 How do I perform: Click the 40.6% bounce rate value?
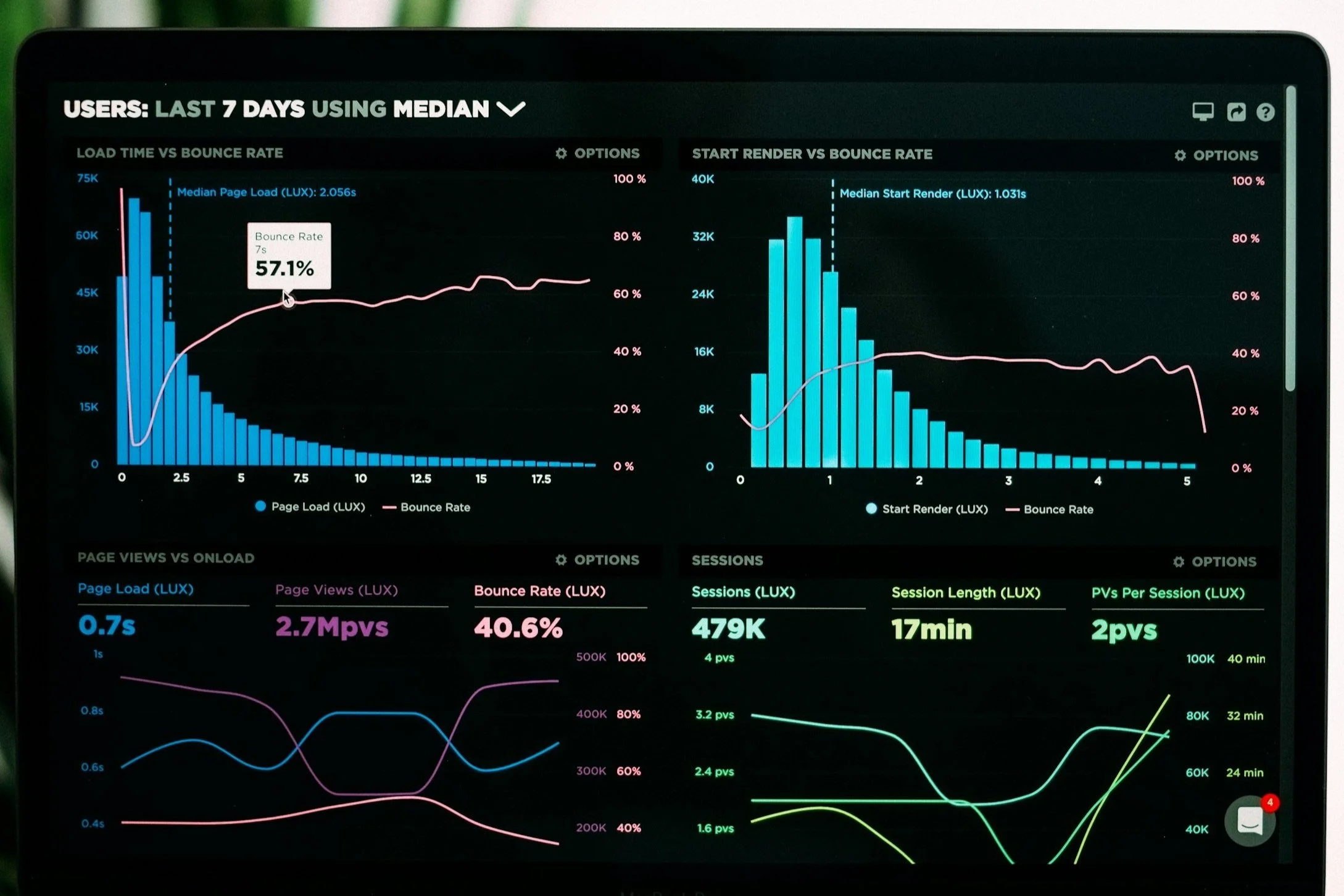518,628
